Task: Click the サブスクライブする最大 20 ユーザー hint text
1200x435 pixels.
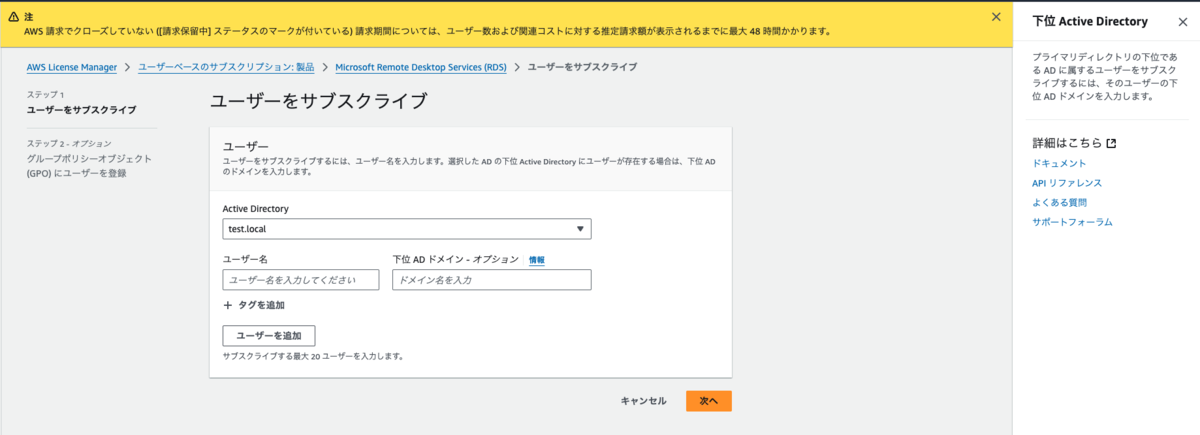Action: coord(313,356)
